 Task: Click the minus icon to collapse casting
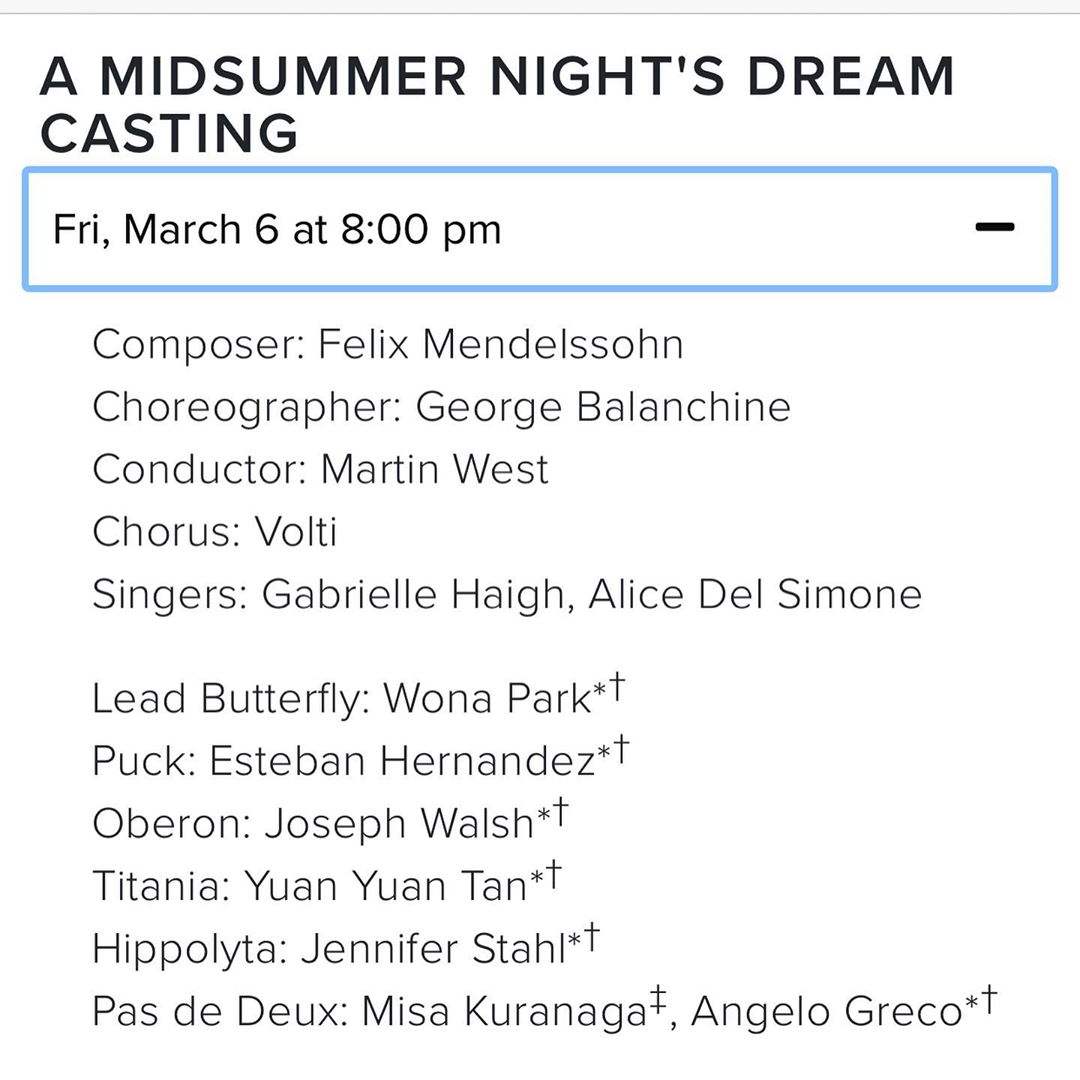995,228
